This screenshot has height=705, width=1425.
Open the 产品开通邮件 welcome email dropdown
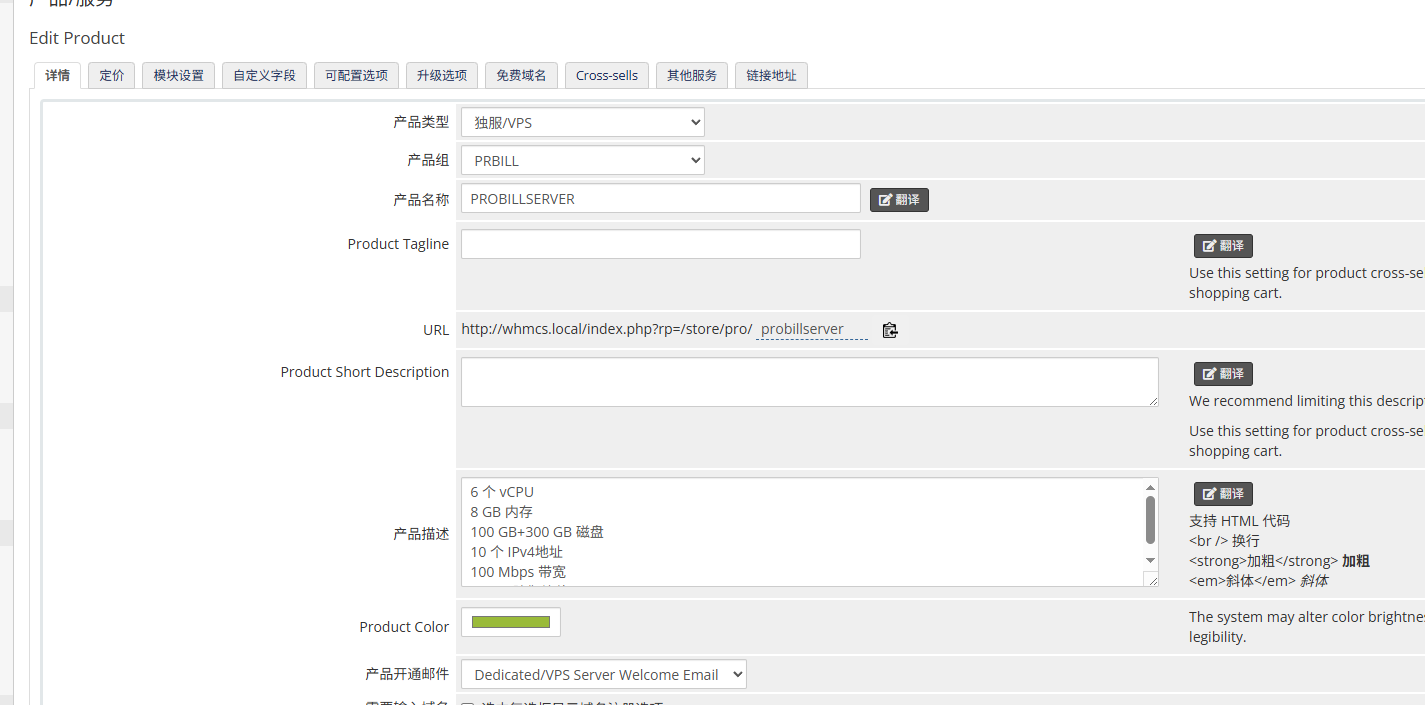pyautogui.click(x=603, y=675)
